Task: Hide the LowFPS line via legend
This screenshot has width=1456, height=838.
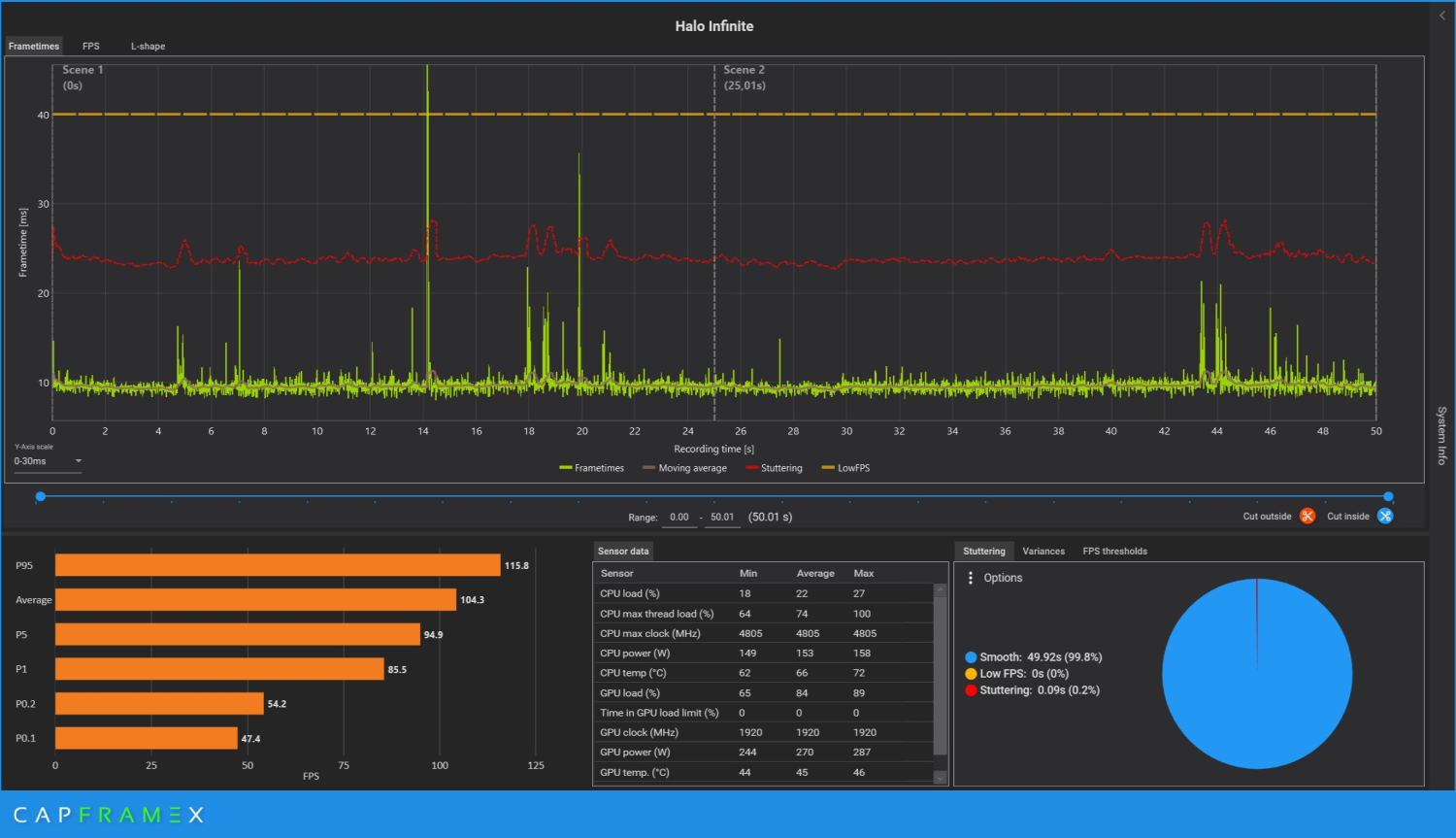Action: [x=845, y=468]
